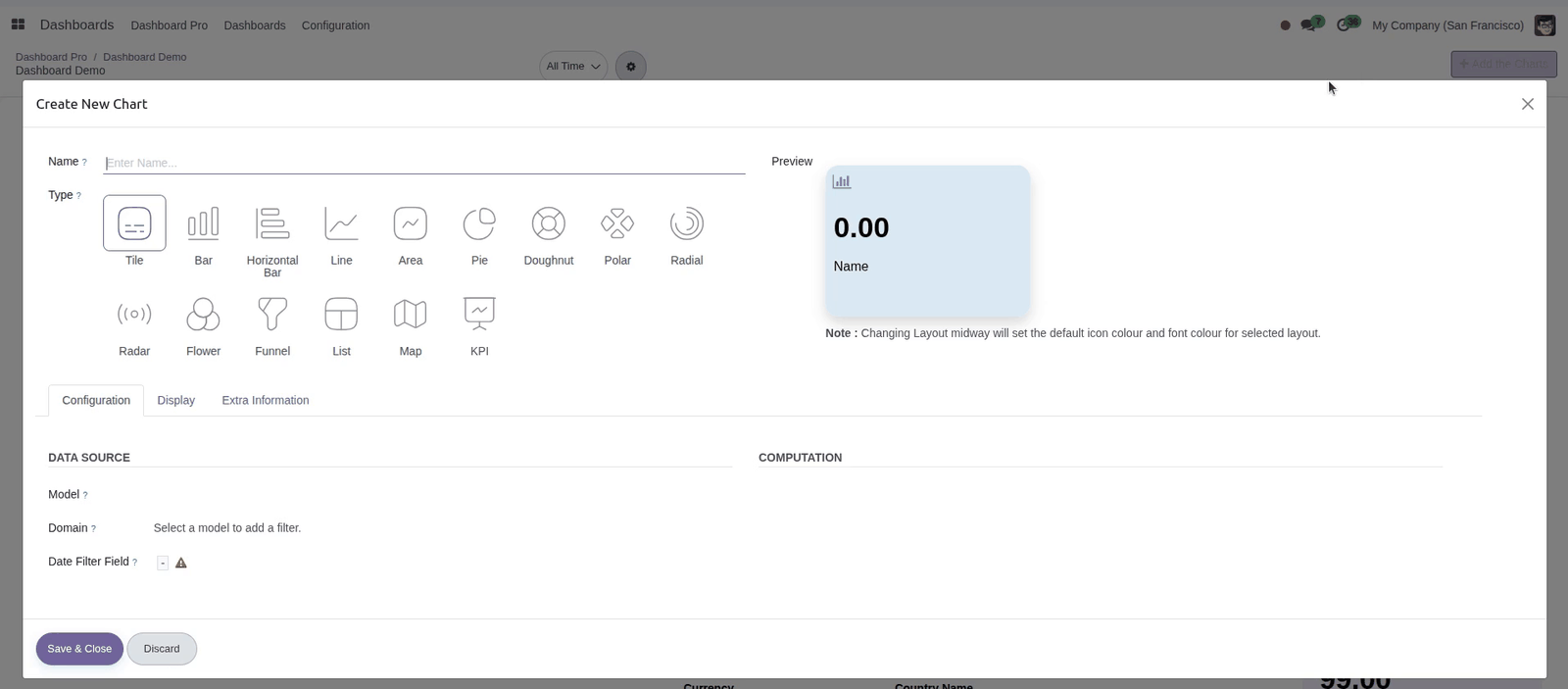
Task: Click the Domain help question mark
Action: 93,529
